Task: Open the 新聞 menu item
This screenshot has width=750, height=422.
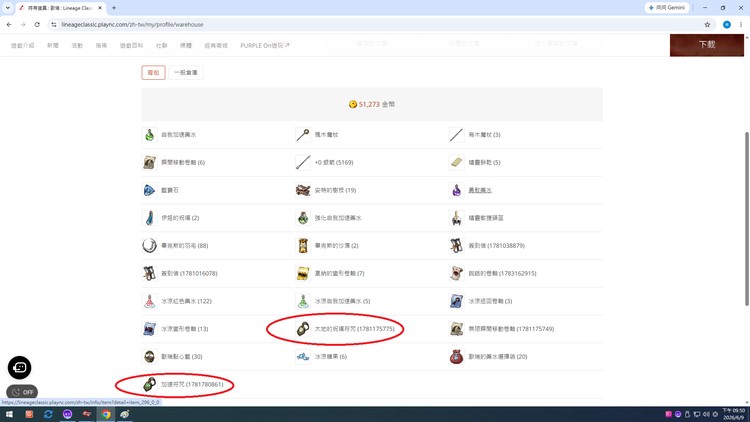Action: coord(53,45)
